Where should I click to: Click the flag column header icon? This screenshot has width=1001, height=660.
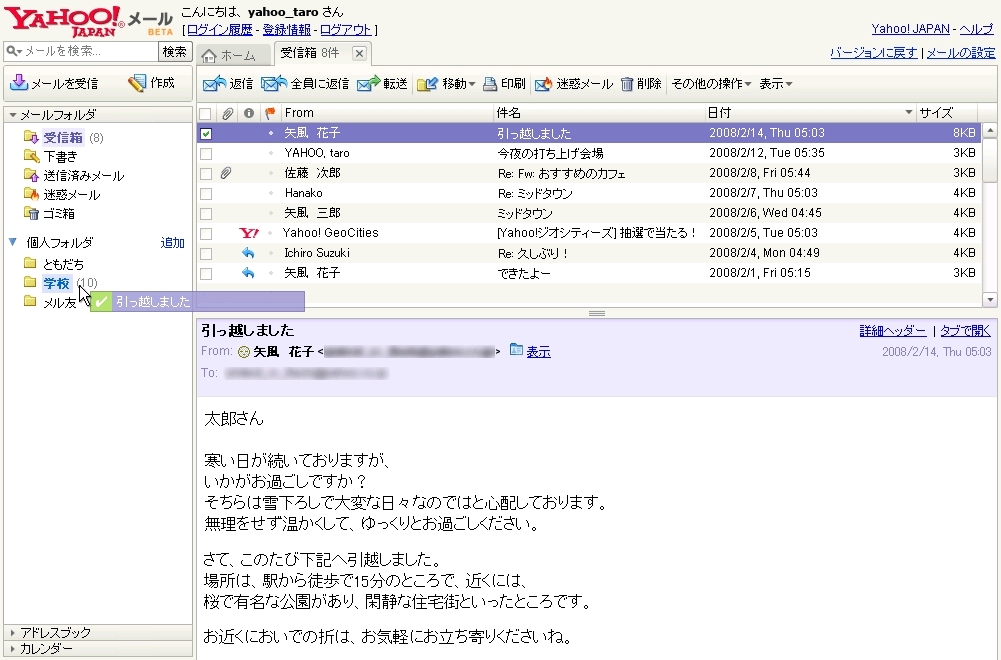coord(270,113)
